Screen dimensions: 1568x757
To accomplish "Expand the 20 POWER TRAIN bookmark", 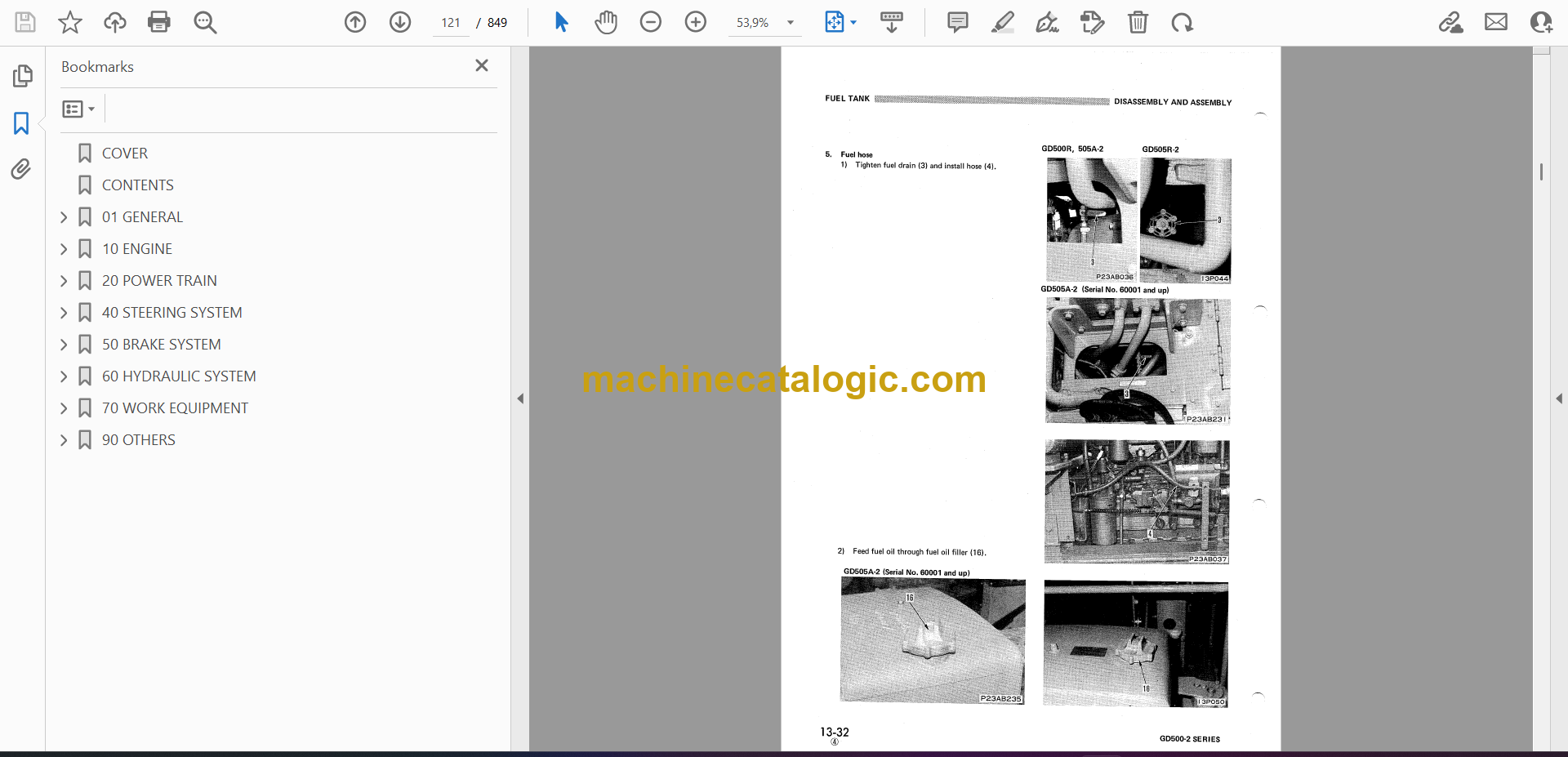I will click(64, 281).
